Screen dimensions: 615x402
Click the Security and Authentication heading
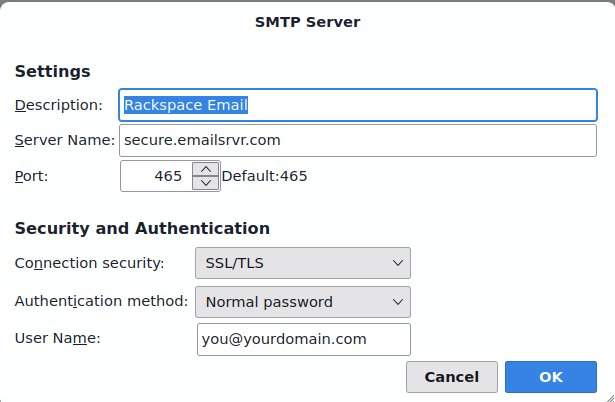tap(142, 228)
